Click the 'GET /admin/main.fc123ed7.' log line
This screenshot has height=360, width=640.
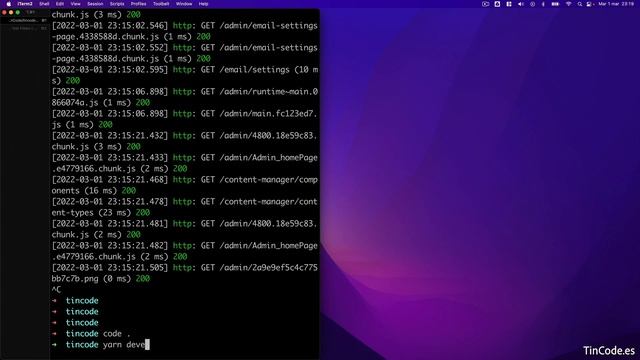(x=184, y=114)
